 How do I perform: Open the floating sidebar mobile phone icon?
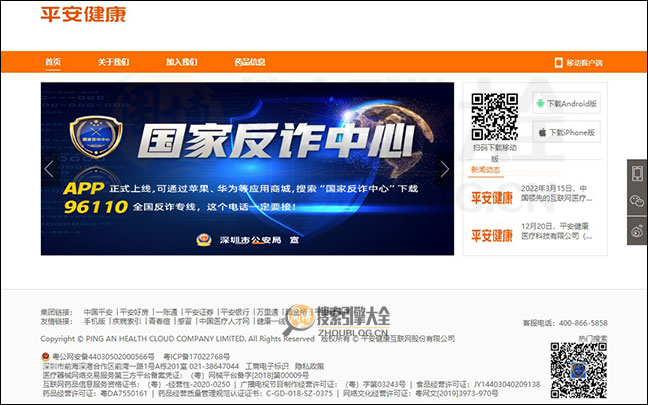pos(637,173)
